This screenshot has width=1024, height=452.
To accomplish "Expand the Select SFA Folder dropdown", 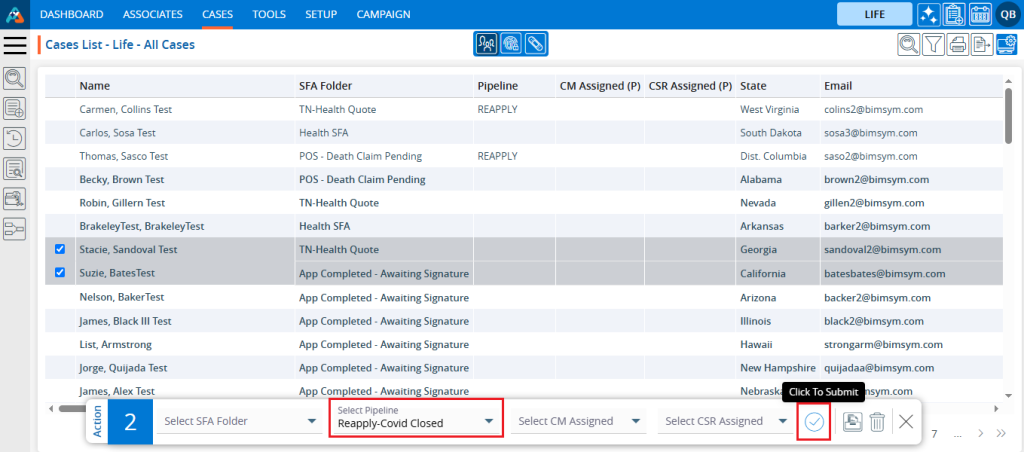I will pos(238,422).
